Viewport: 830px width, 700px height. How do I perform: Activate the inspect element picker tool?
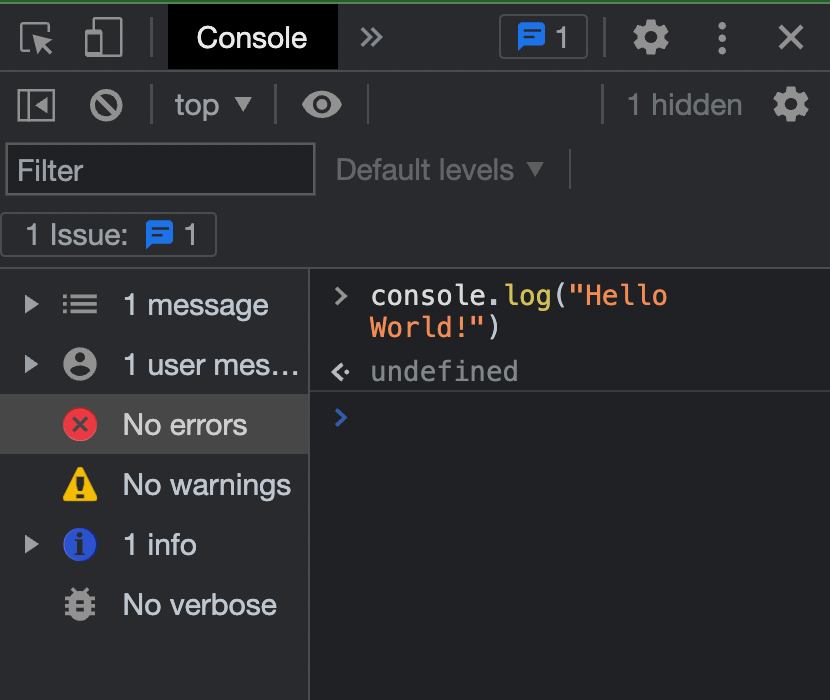[x=37, y=38]
